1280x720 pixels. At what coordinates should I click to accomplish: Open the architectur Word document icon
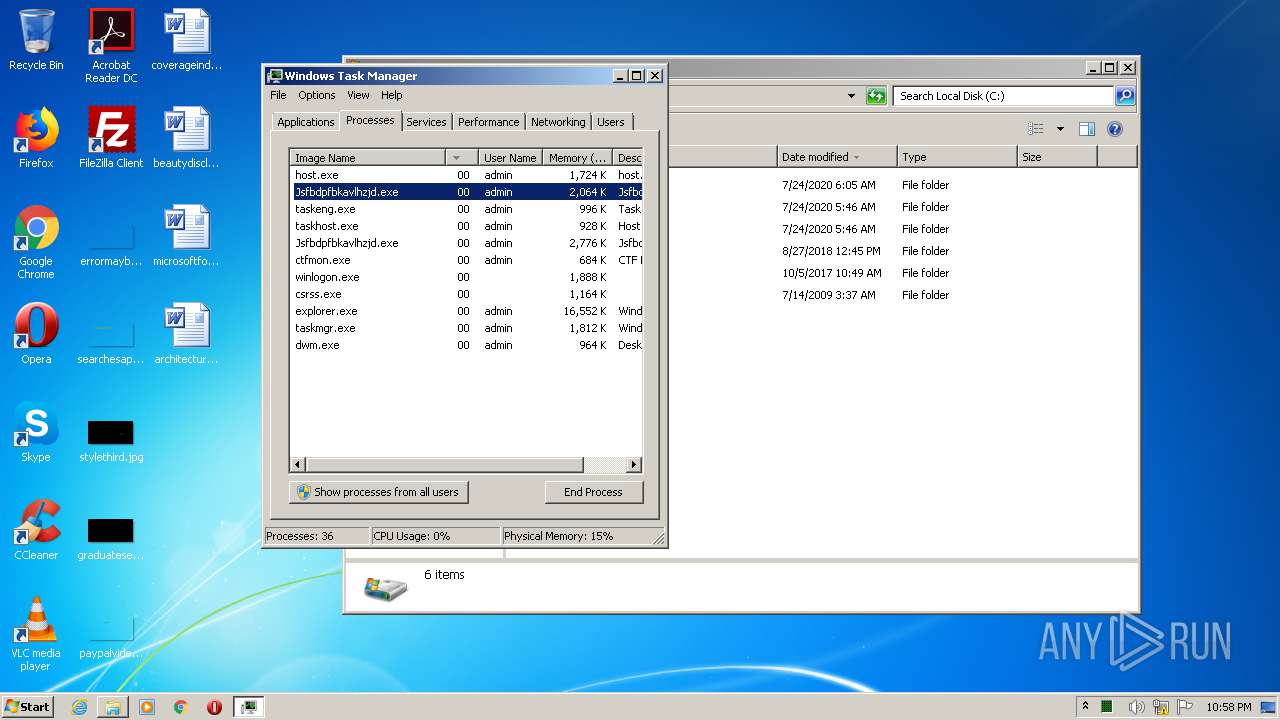(x=186, y=334)
